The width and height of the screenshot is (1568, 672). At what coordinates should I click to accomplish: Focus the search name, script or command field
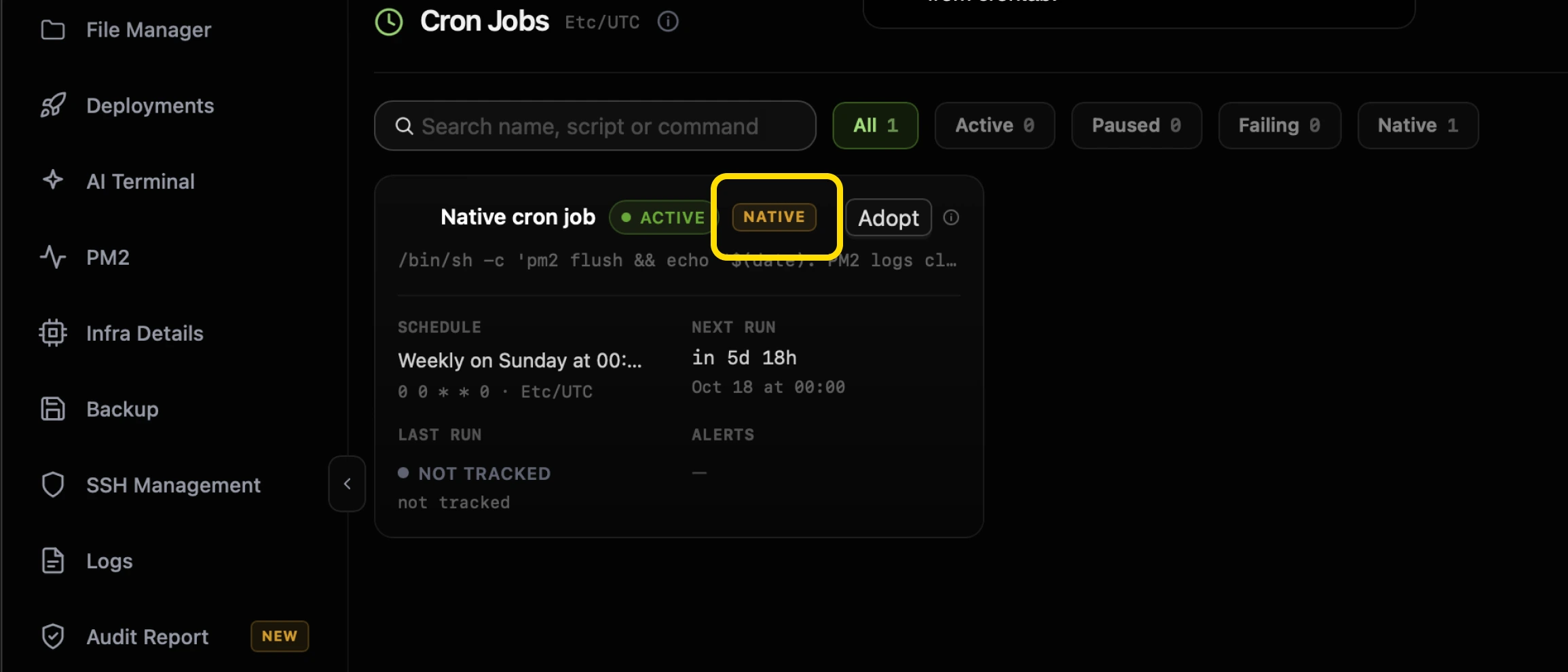[595, 126]
